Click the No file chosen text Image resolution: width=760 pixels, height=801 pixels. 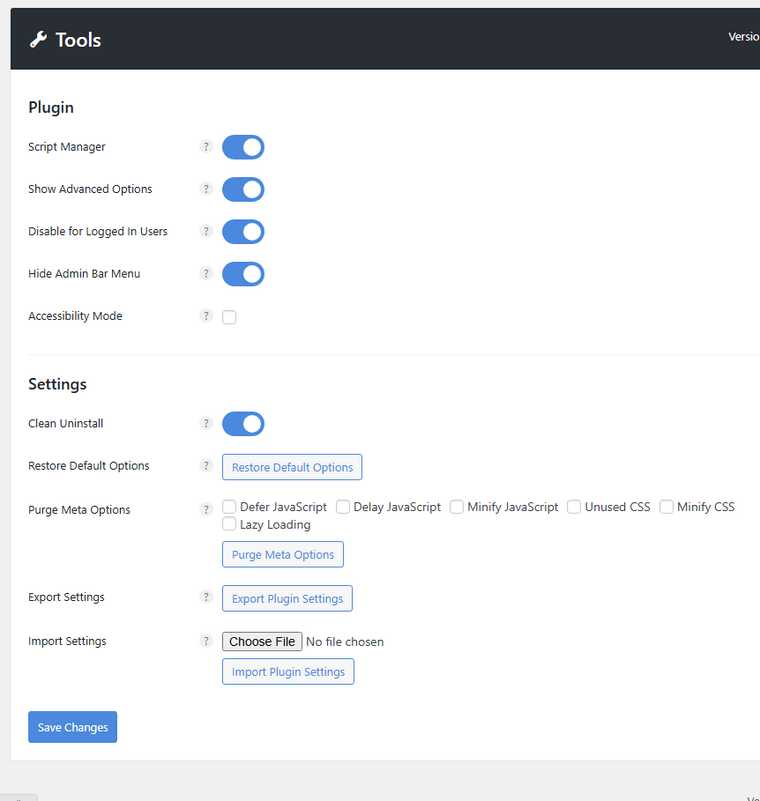pyautogui.click(x=345, y=642)
